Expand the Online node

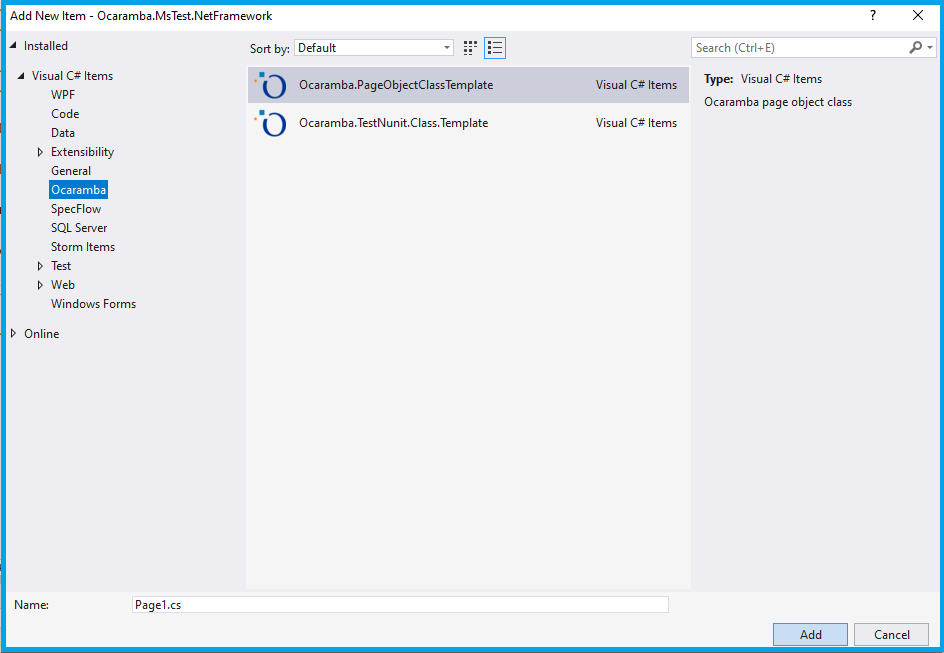(x=13, y=333)
